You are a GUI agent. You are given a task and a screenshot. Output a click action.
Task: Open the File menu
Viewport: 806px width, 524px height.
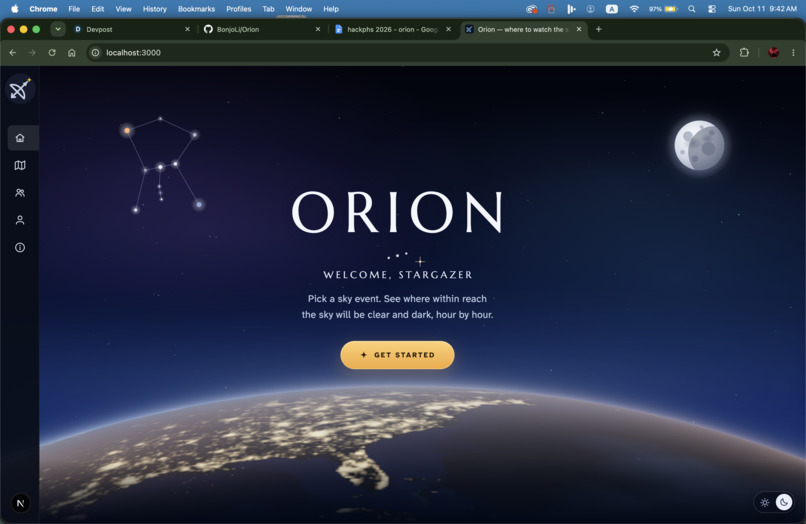click(74, 9)
